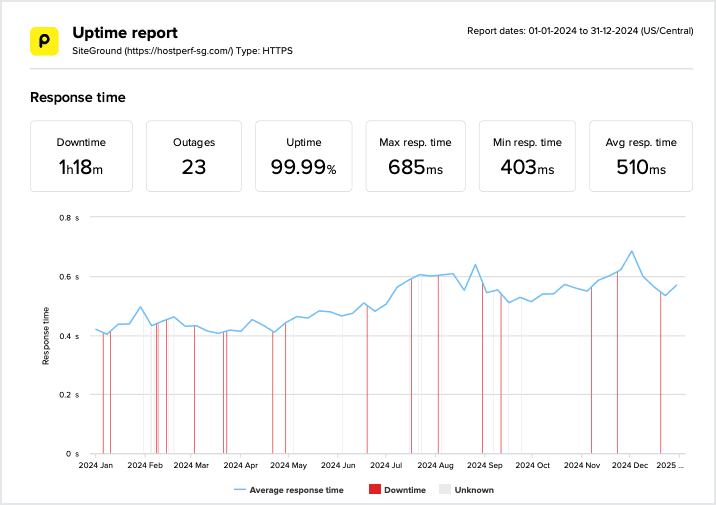Click the vertical 'Response time' axis title
The height and width of the screenshot is (505, 716).
45,336
